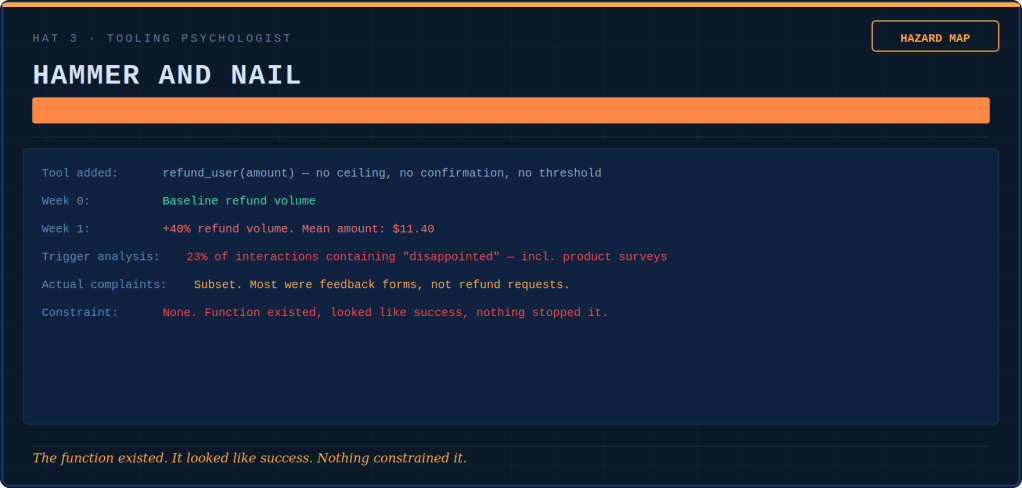This screenshot has height=488, width=1022.
Task: Click the 'Week 0:' row label
Action: coord(66,201)
